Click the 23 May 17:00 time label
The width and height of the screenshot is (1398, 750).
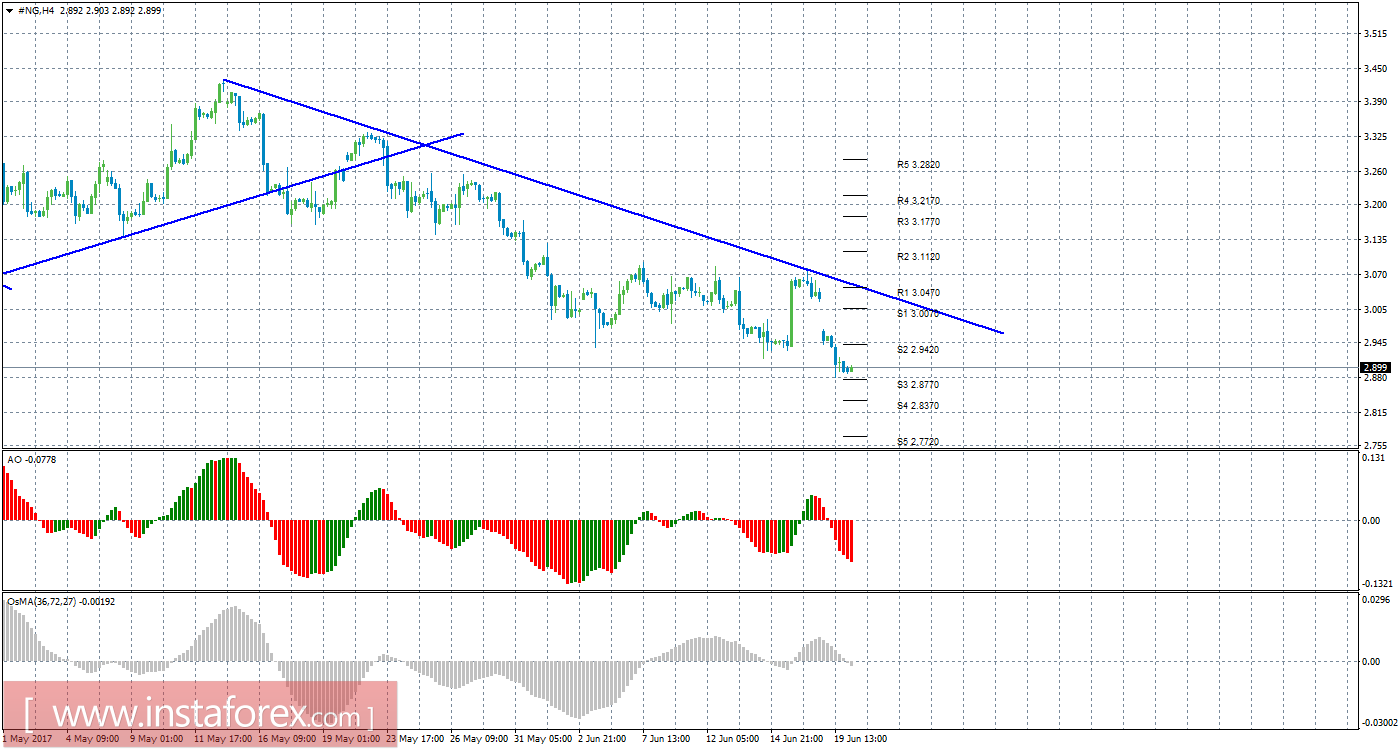(x=416, y=739)
